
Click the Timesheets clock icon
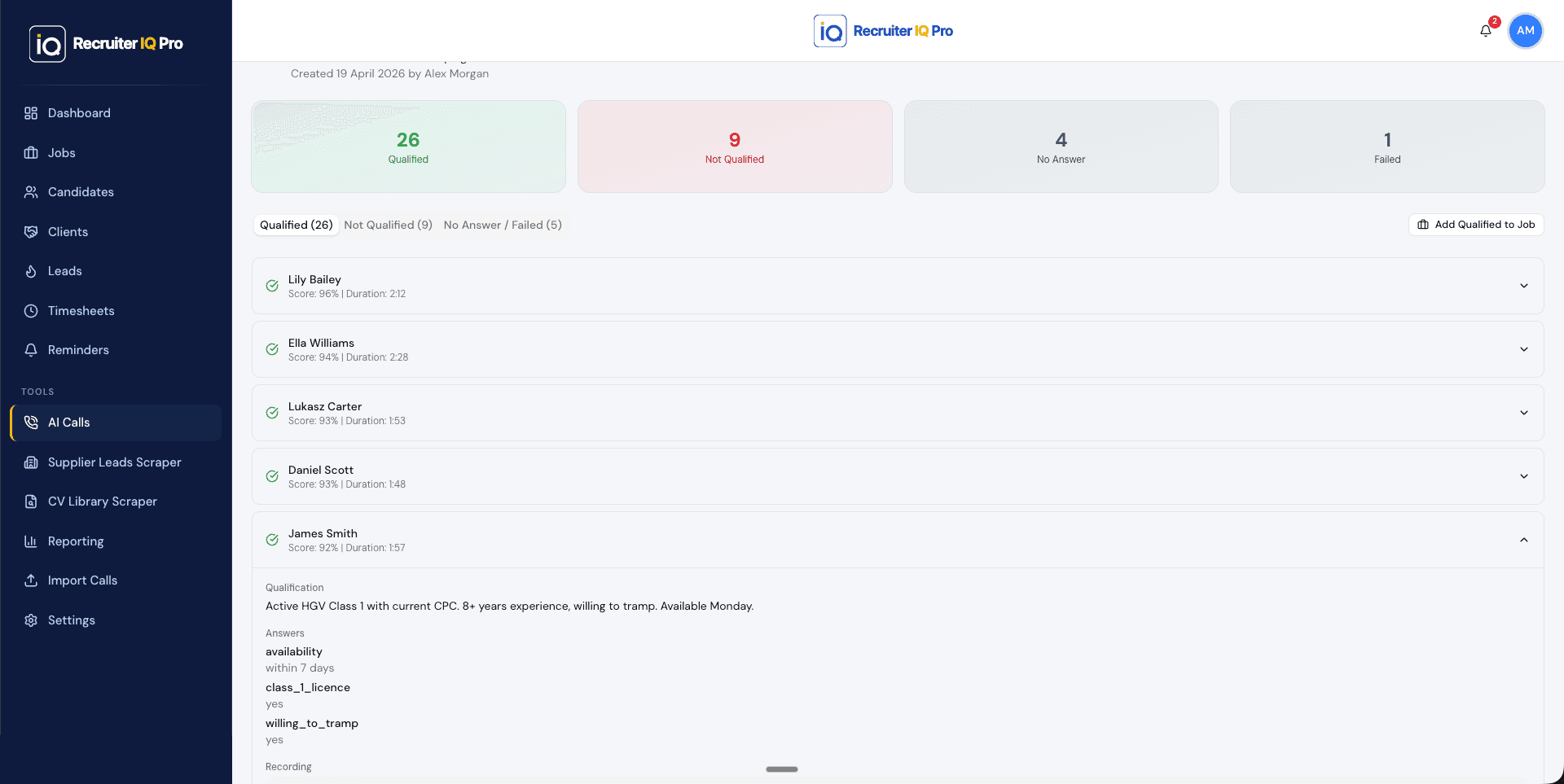point(31,311)
